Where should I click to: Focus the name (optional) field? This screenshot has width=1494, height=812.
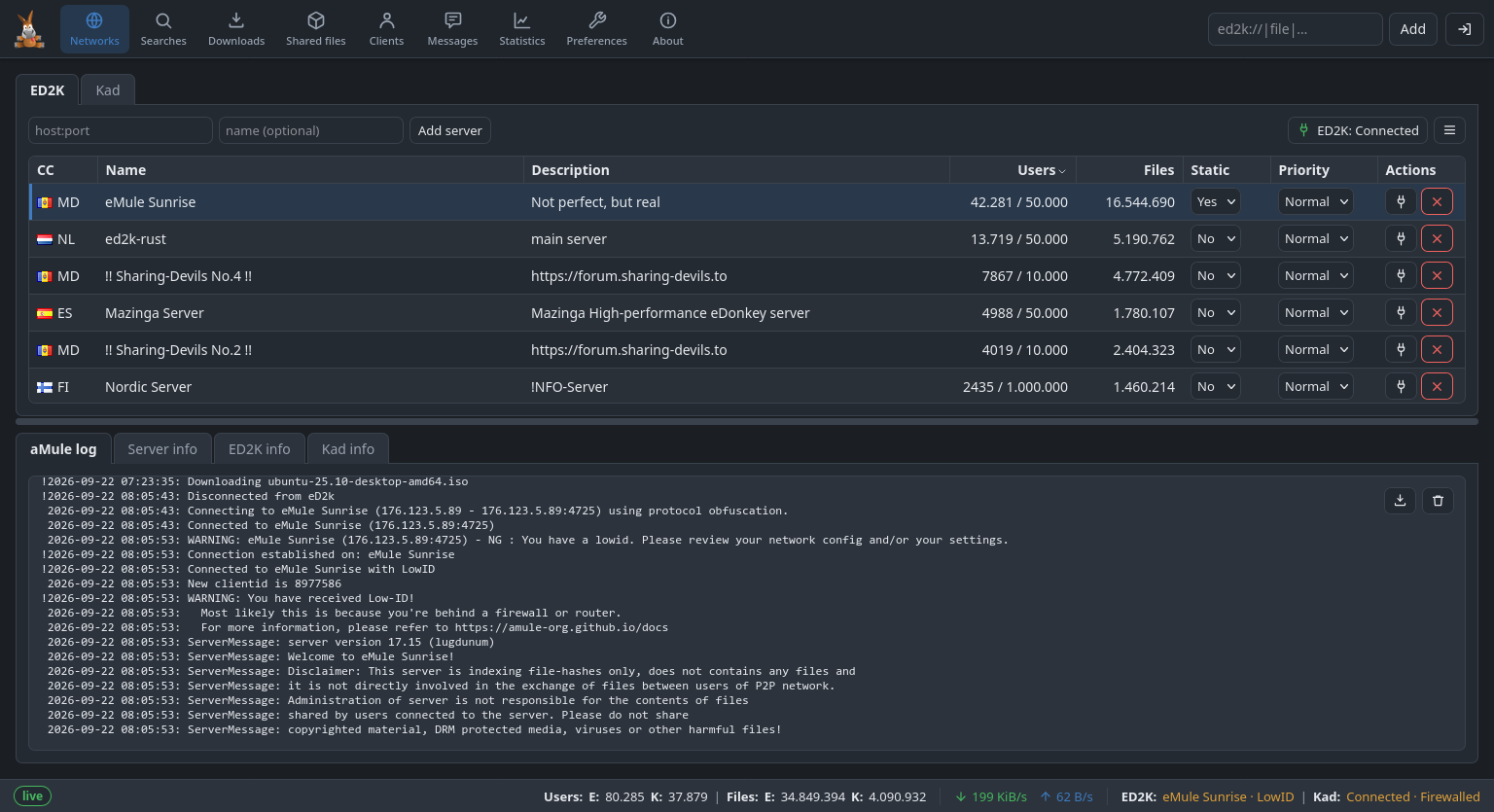click(311, 130)
